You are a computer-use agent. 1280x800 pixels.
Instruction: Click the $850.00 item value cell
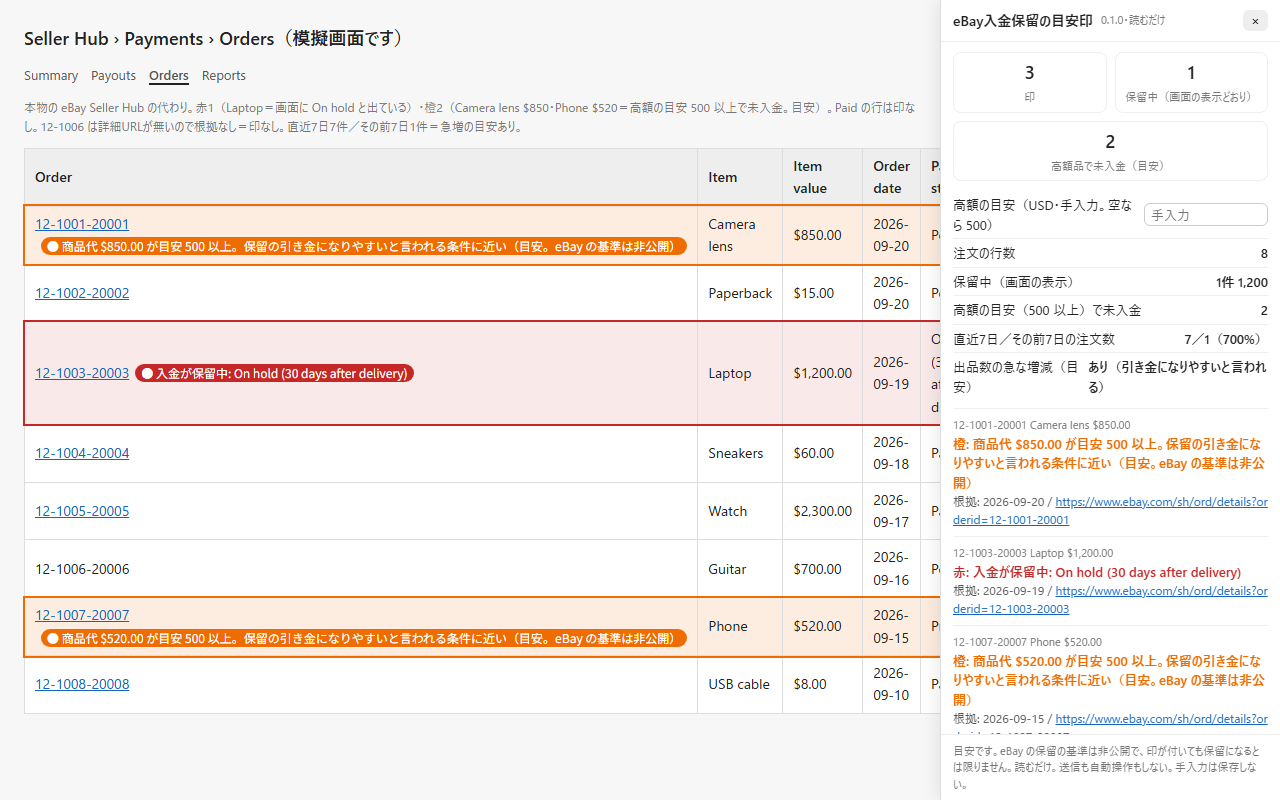click(x=823, y=235)
